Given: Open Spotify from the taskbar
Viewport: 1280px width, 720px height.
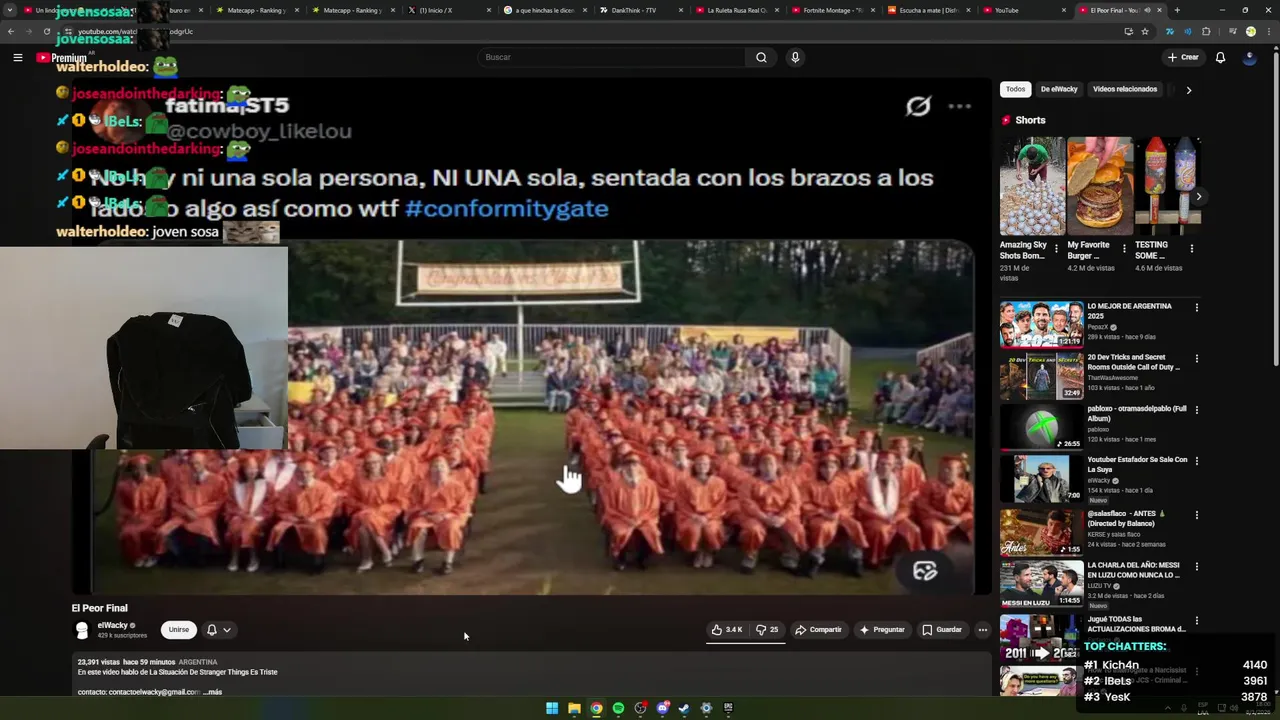Looking at the screenshot, I should coord(618,709).
